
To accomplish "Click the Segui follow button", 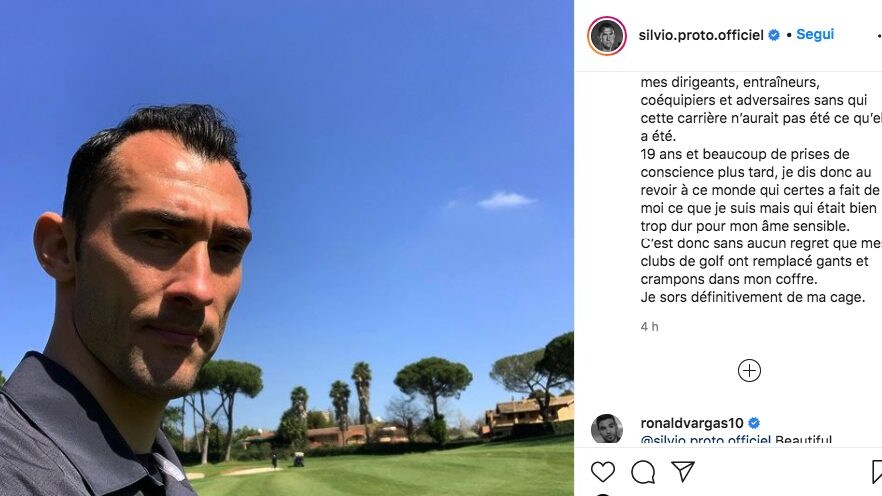I will (x=815, y=34).
